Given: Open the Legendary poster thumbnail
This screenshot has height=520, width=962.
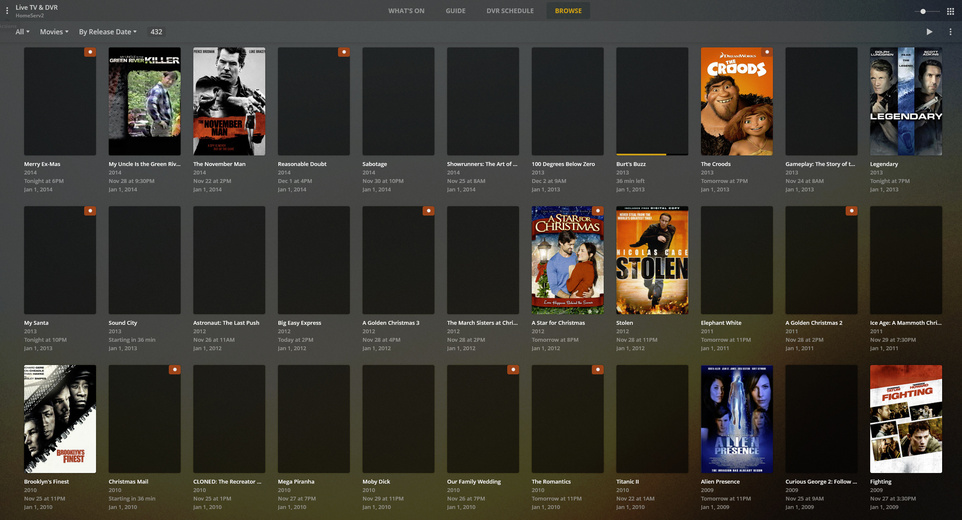Looking at the screenshot, I should [x=906, y=101].
